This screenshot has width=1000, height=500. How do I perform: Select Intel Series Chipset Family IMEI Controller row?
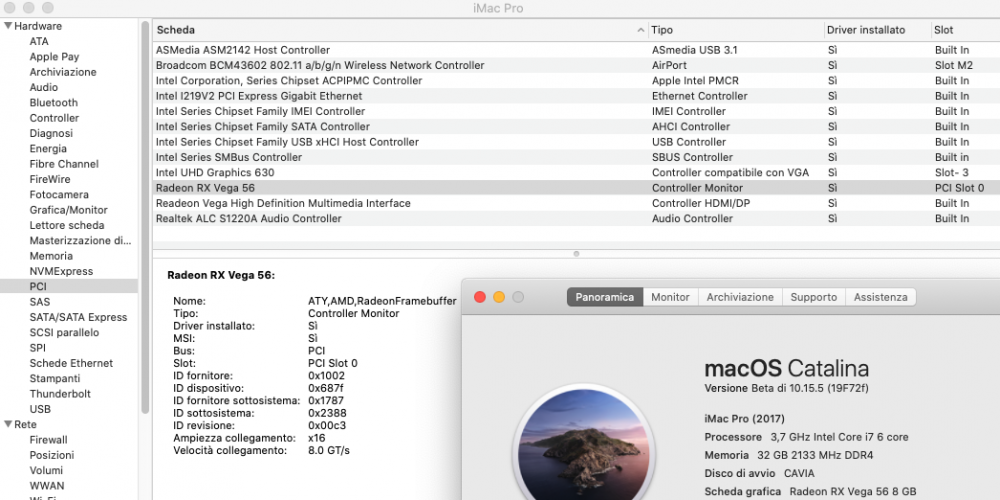click(x=576, y=111)
